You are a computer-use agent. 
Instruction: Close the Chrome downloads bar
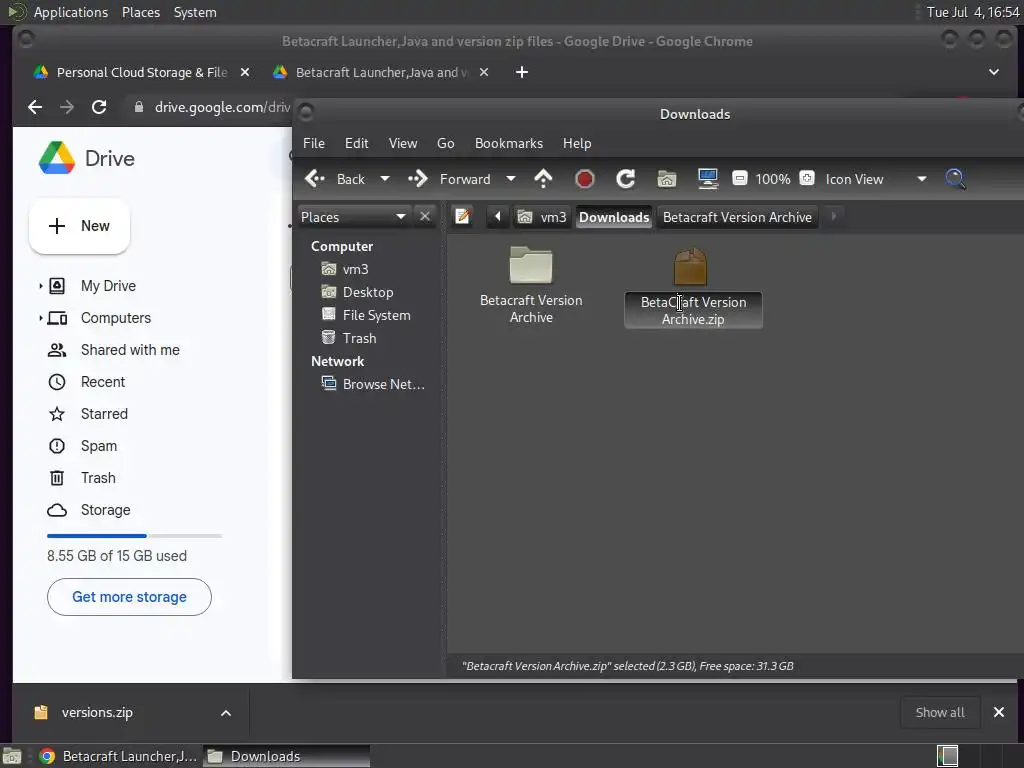999,712
